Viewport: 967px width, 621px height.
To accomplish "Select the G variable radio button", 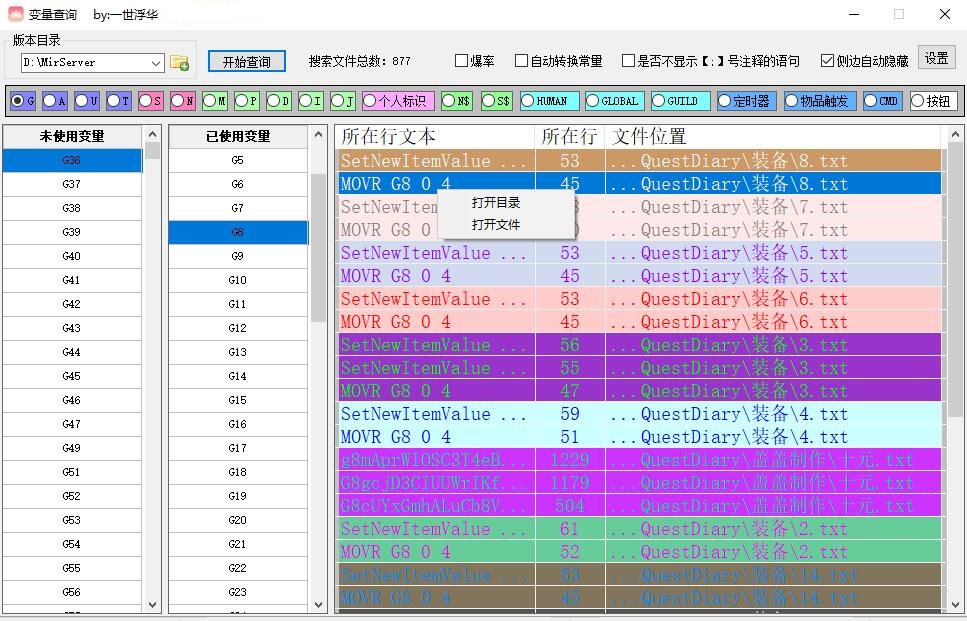I will [x=23, y=101].
